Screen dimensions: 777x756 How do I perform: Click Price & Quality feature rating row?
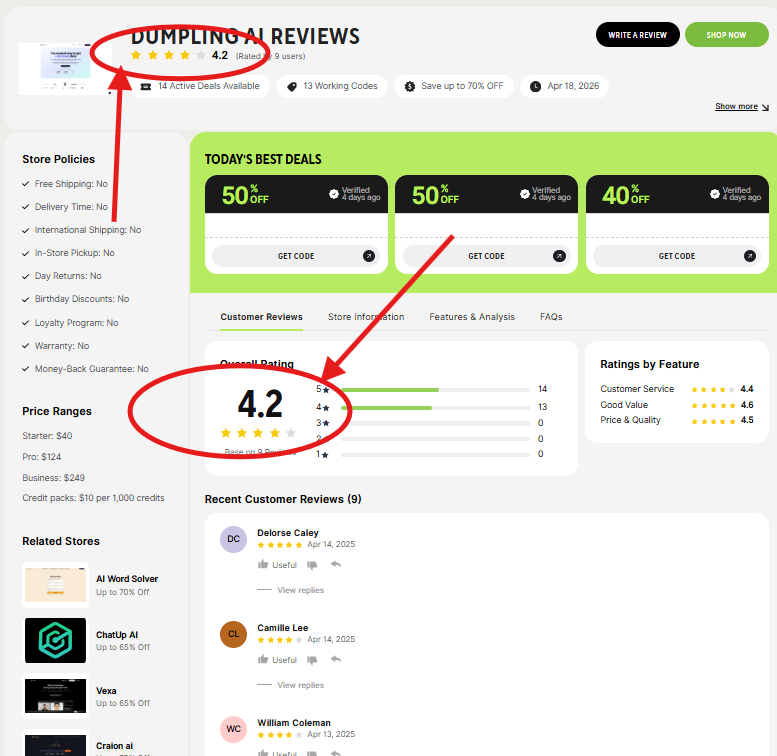pyautogui.click(x=676, y=421)
